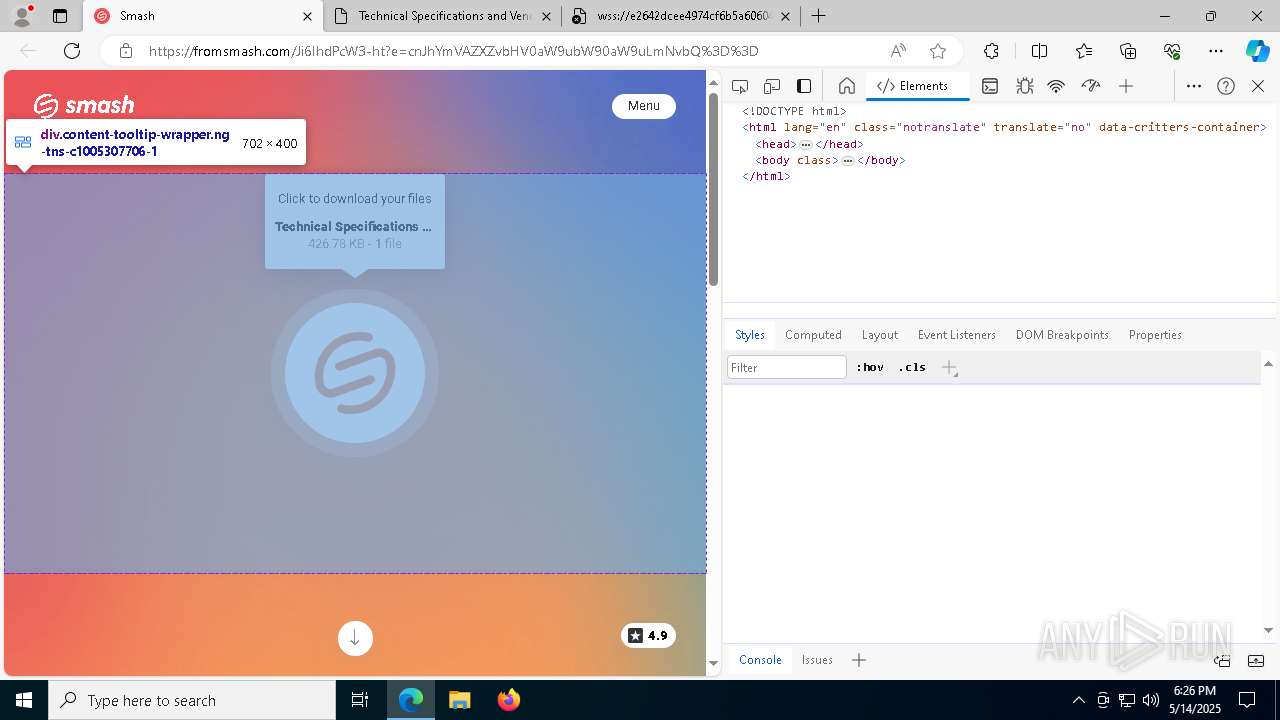Open DevTools customize three-dot menu
Screen dimensions: 1280x720
(1194, 86)
